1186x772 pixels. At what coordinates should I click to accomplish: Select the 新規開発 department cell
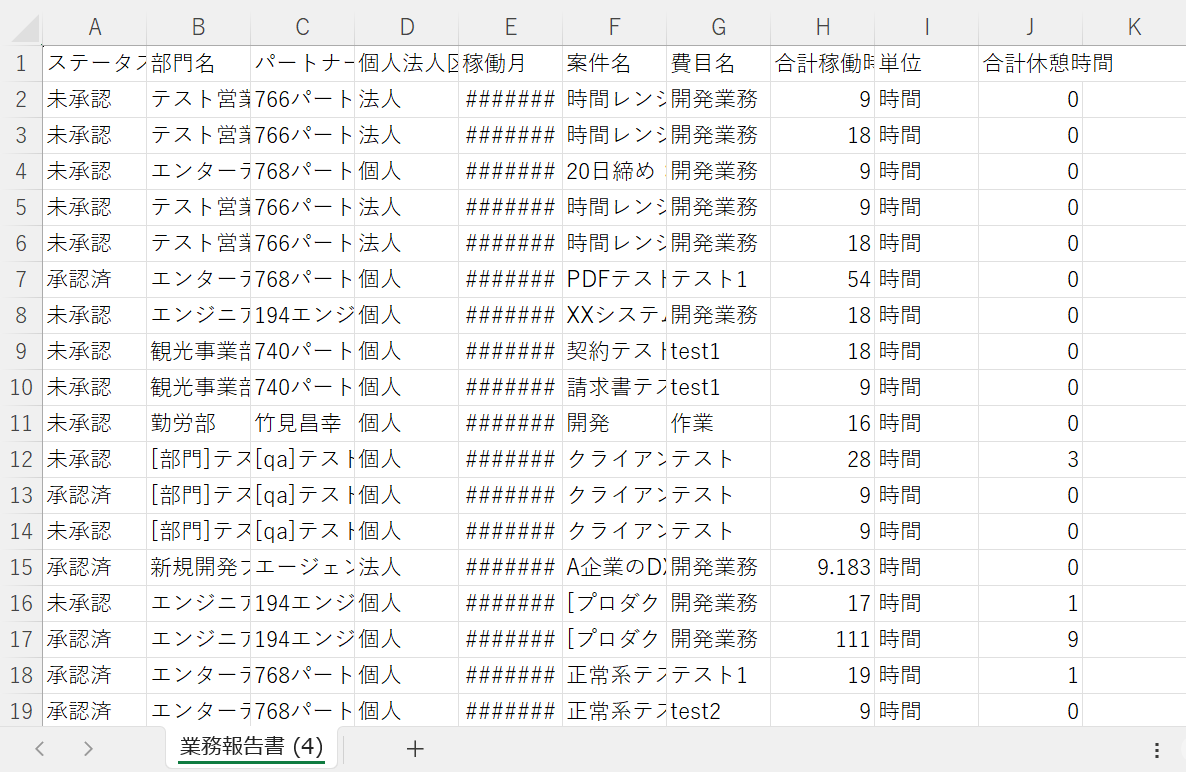[x=198, y=567]
